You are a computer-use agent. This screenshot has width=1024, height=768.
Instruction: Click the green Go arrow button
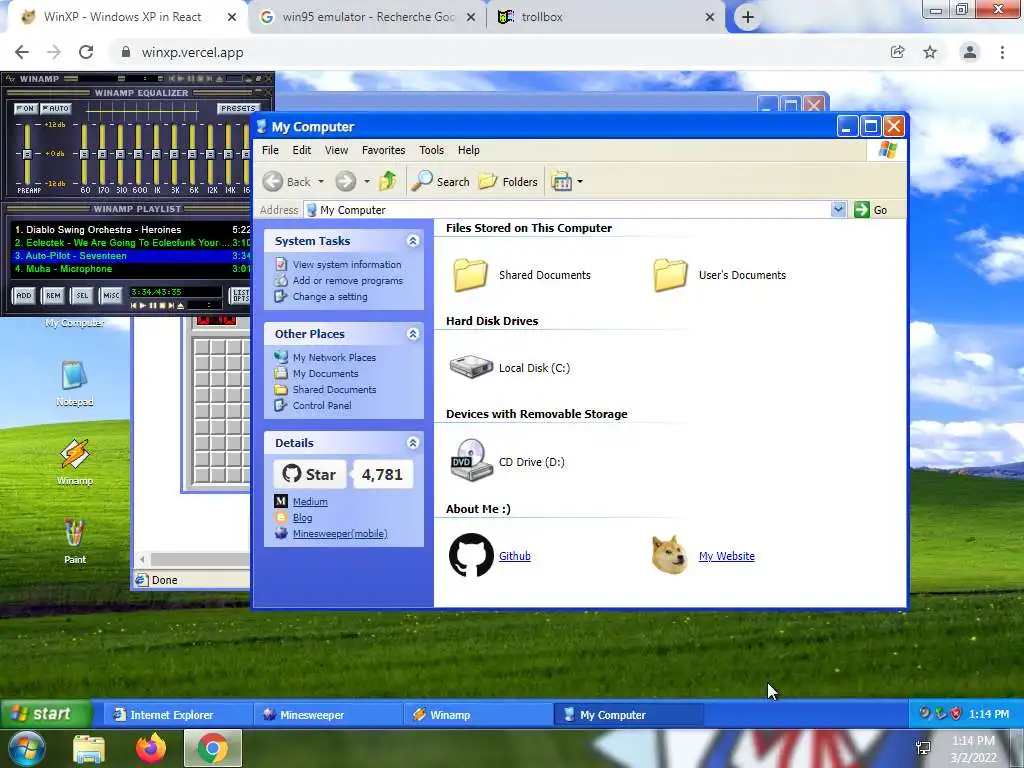click(x=862, y=210)
